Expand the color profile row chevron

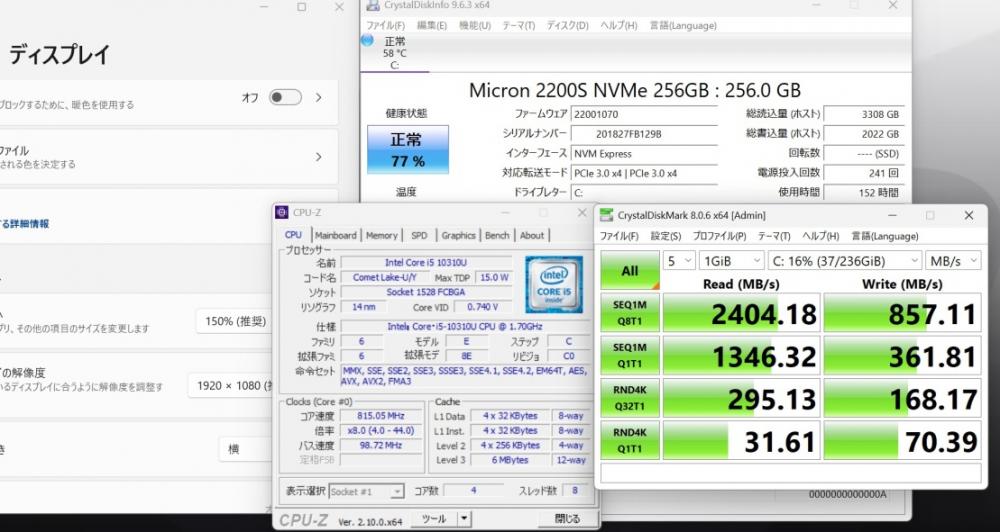coord(319,157)
